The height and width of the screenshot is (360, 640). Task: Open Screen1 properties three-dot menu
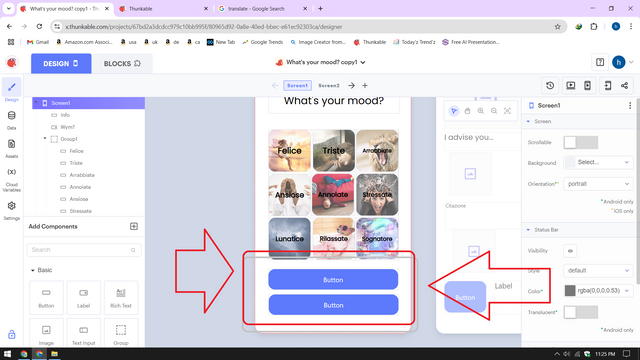coord(630,106)
